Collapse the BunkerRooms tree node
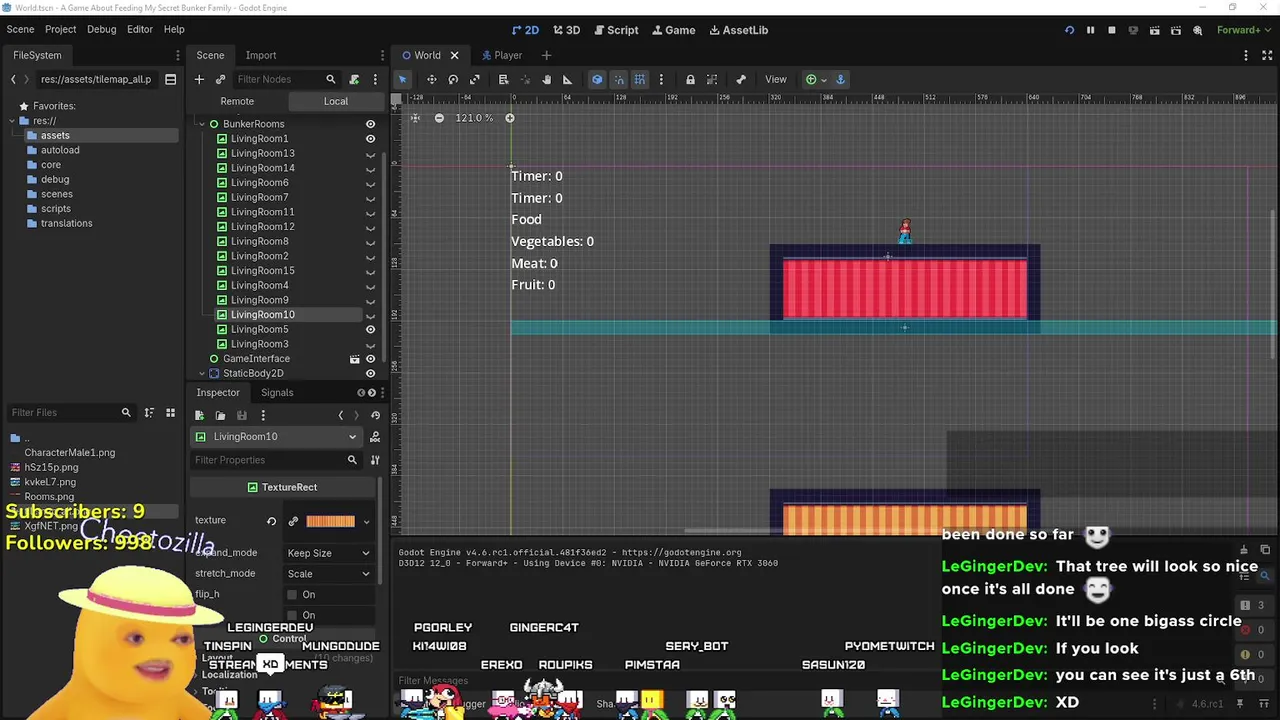This screenshot has width=1280, height=720. click(x=201, y=124)
